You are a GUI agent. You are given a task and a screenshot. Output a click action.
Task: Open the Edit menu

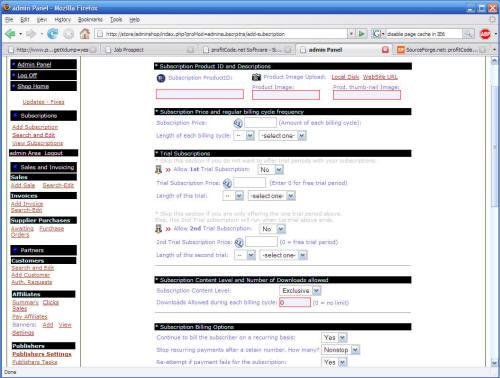[x=25, y=20]
